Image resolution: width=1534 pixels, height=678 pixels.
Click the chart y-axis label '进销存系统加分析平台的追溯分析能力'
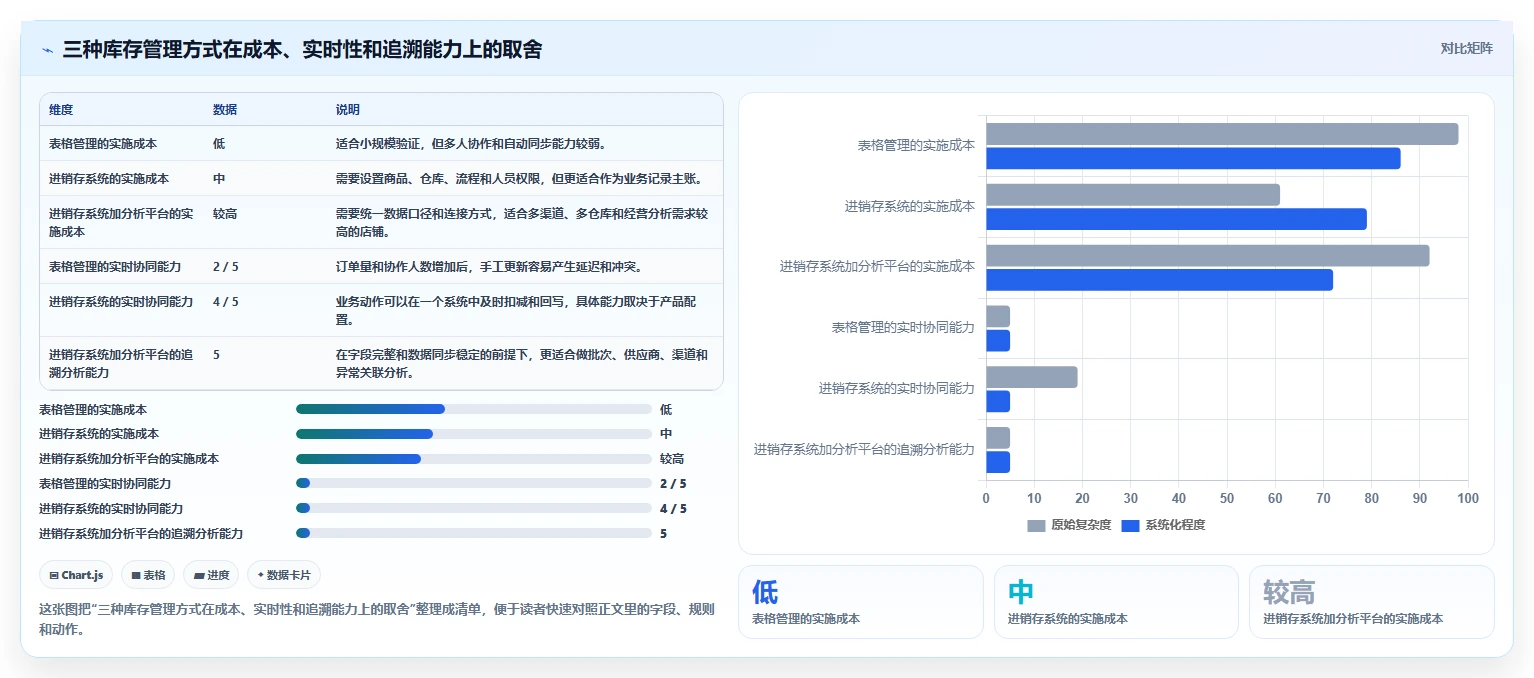point(864,450)
